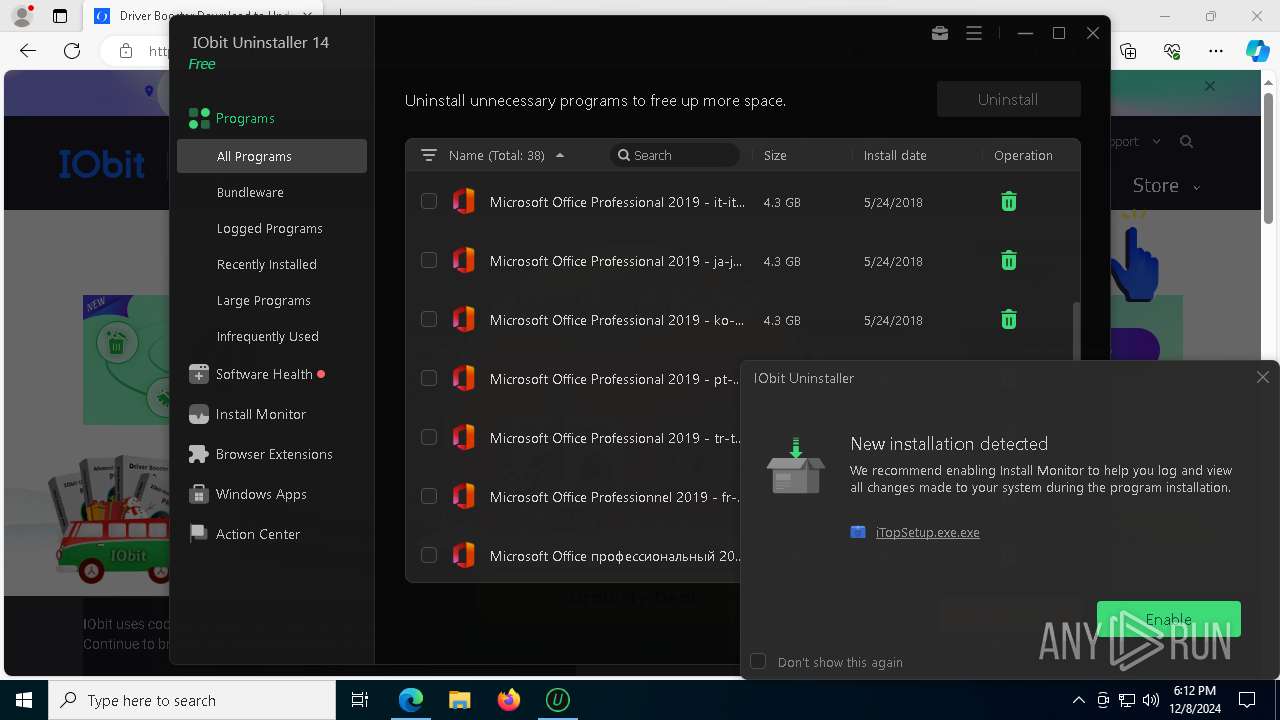Check the Office Professional 2019 ja-jp checkbox
The image size is (1280, 720).
click(429, 260)
